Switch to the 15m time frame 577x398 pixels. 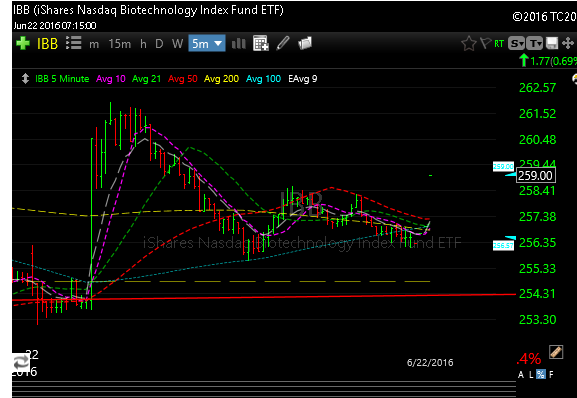click(x=120, y=44)
